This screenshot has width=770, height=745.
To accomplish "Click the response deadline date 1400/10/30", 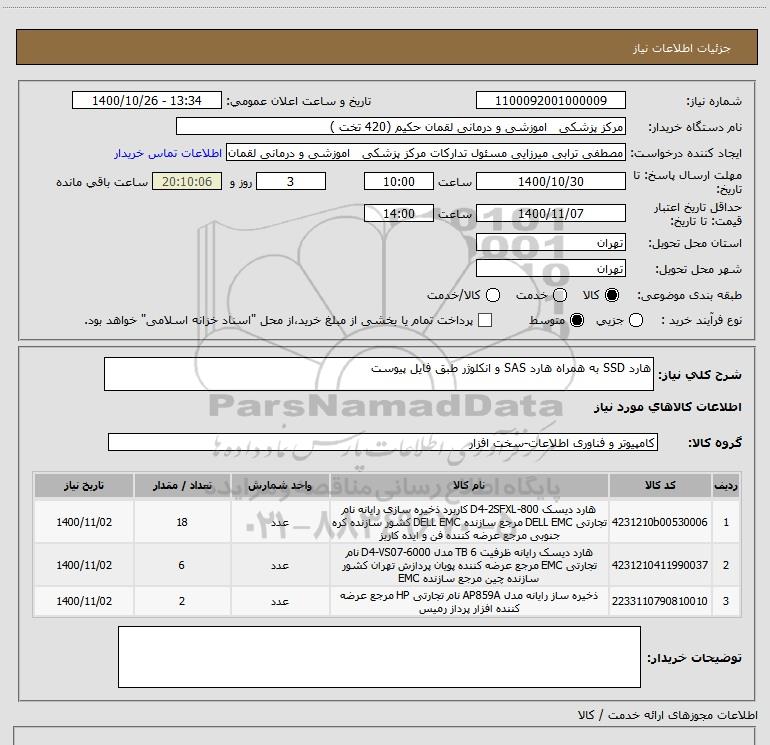I will coord(550,182).
